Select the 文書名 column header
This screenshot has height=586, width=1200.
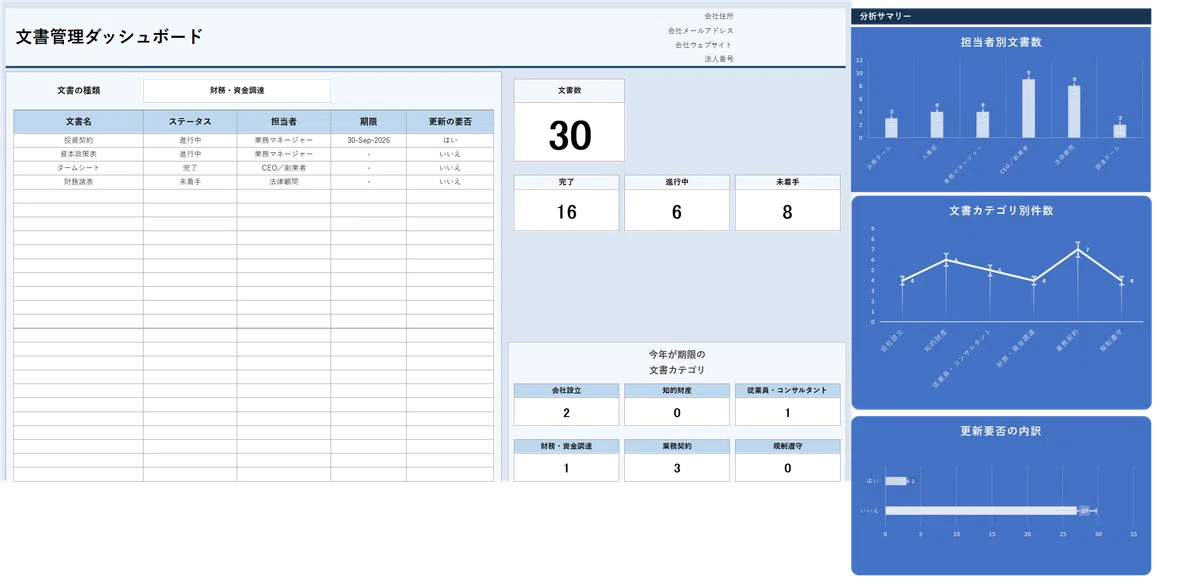(x=78, y=122)
